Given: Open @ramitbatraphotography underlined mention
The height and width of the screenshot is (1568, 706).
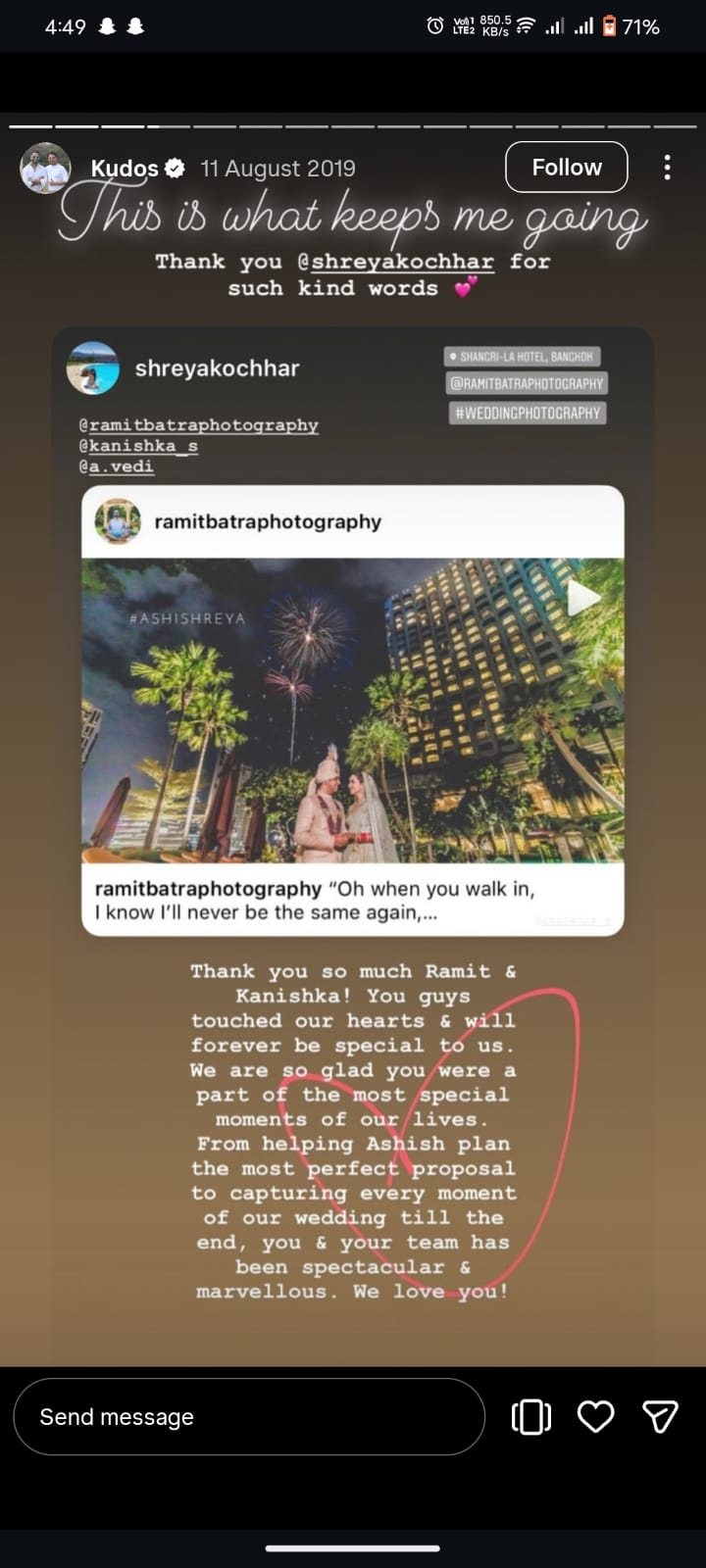Looking at the screenshot, I should click(198, 425).
